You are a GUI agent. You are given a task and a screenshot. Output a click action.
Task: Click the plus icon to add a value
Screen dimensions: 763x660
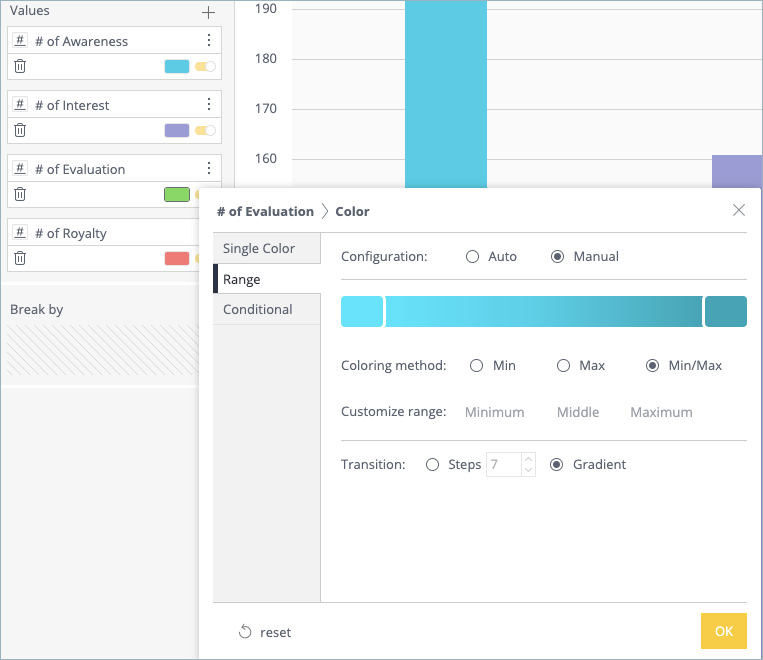[x=208, y=13]
